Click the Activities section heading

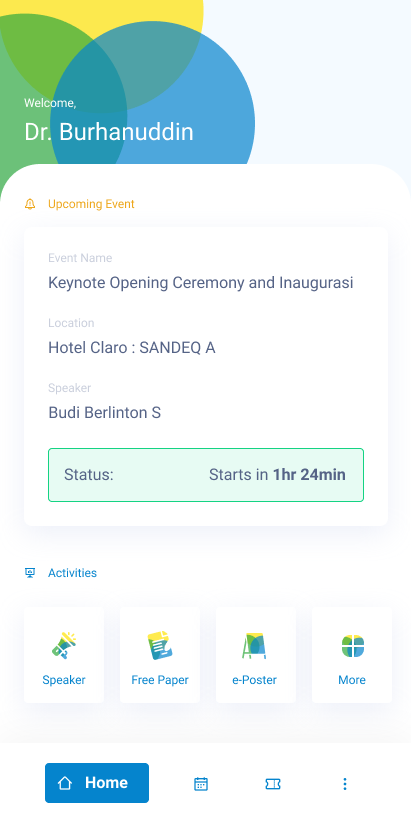tap(72, 573)
